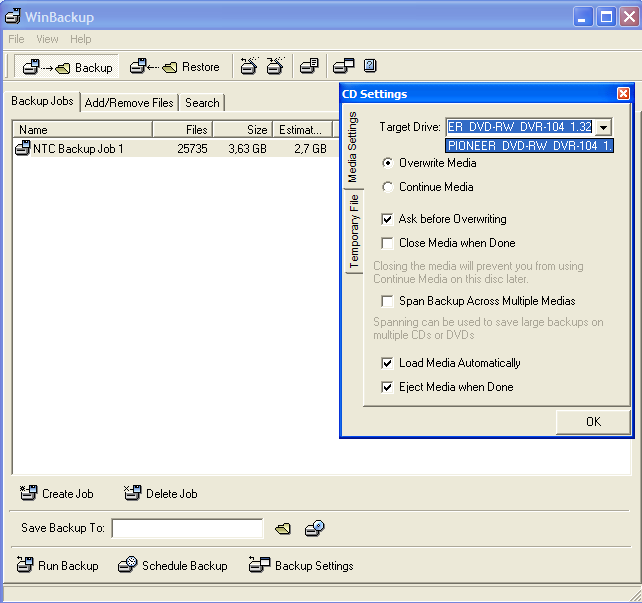Click the CD drive destination icon
The height and width of the screenshot is (603, 642).
coord(315,528)
